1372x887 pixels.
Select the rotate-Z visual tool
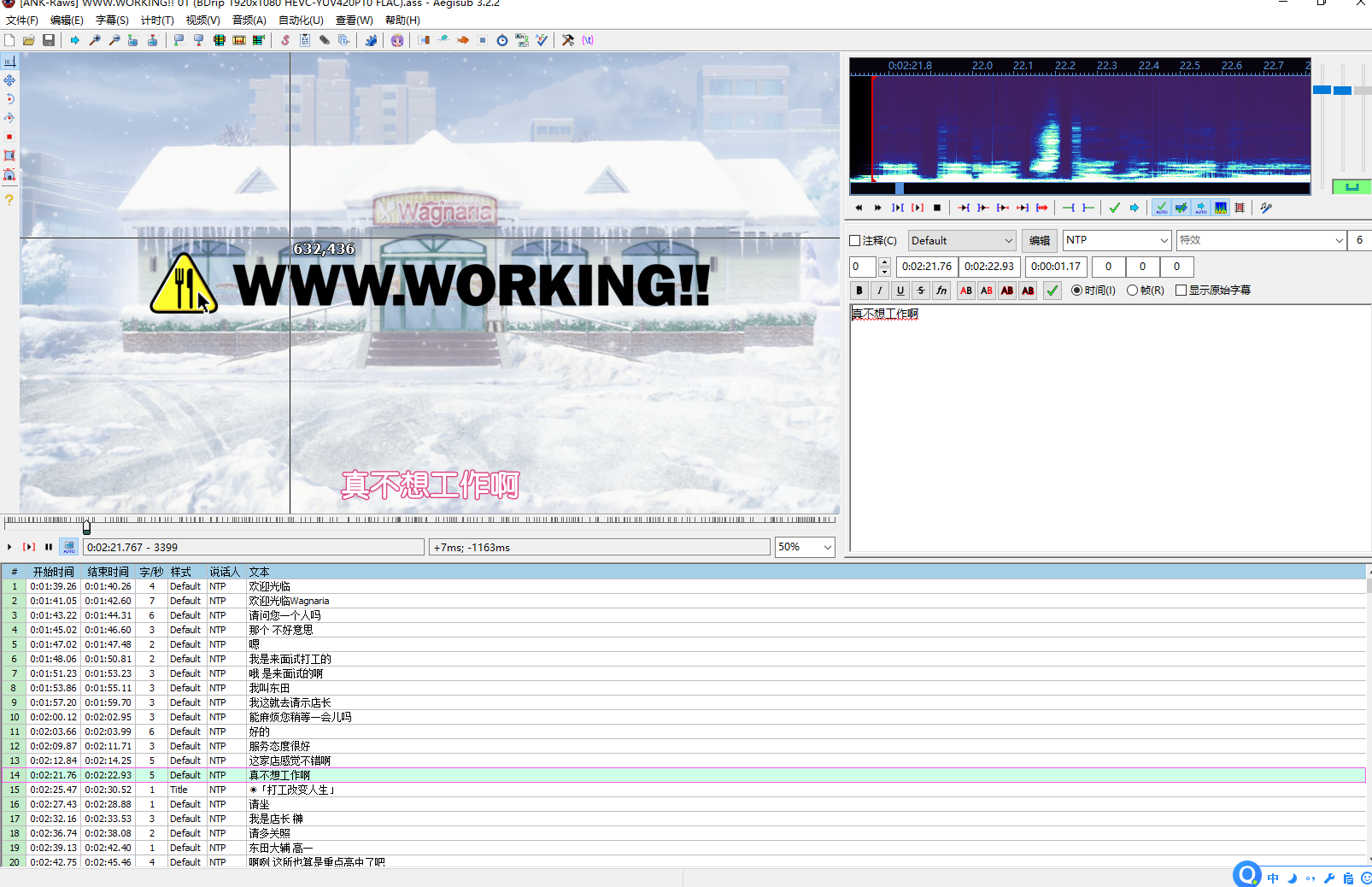click(9, 99)
